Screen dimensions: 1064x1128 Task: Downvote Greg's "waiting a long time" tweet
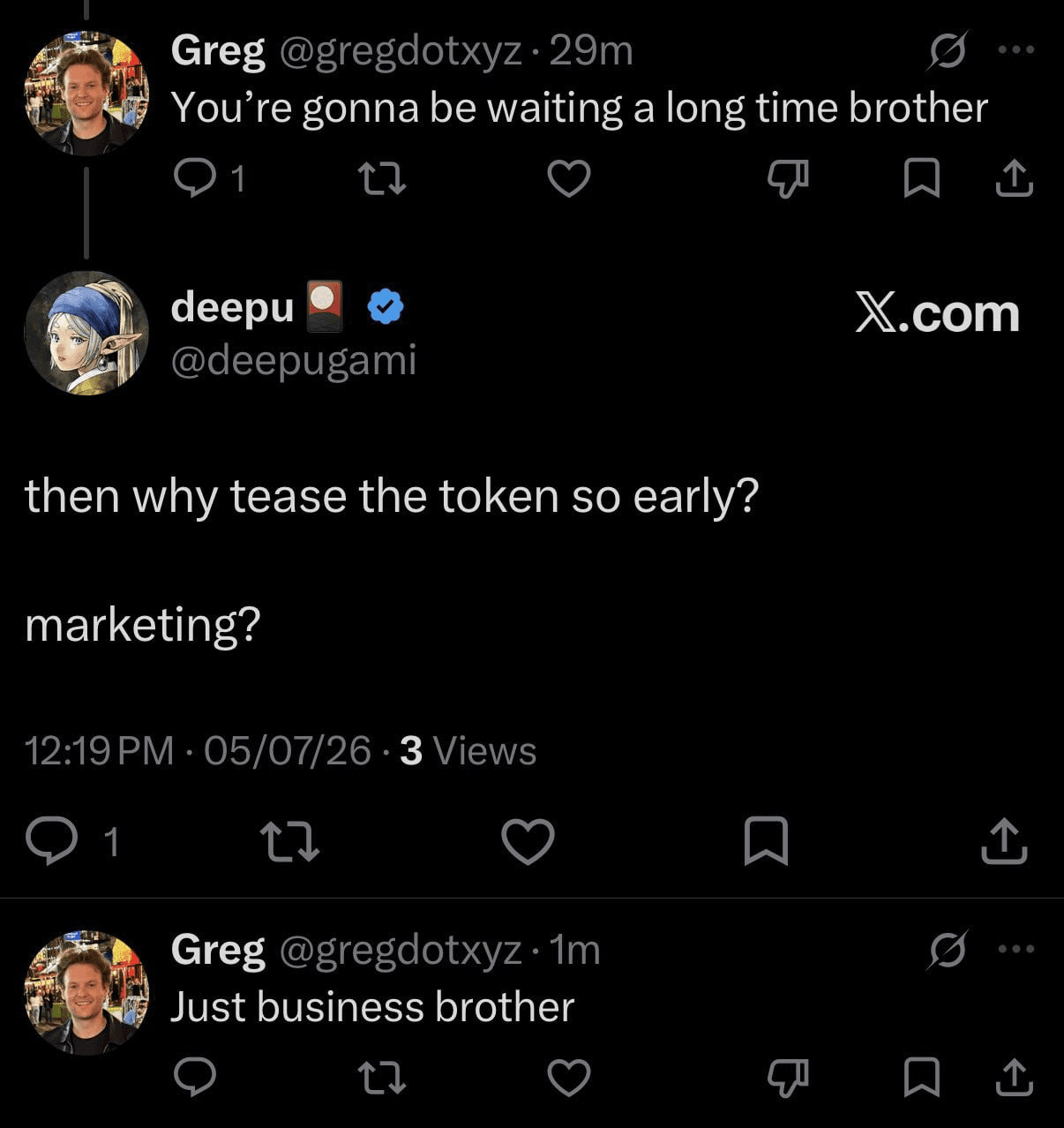(x=788, y=179)
